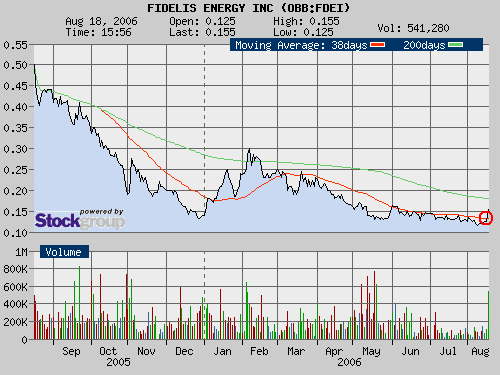The height and width of the screenshot is (375, 500).
Task: Click the Jan month label
Action: coord(222,351)
